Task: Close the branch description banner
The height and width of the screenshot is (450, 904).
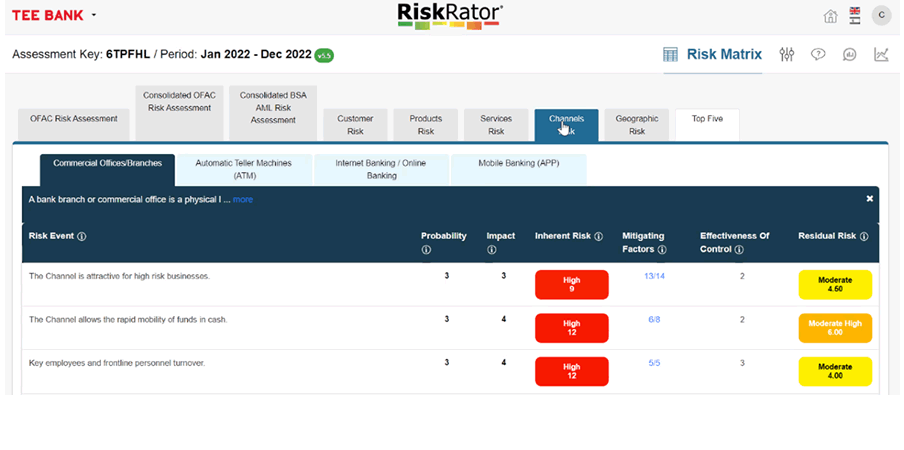Action: coord(869,199)
